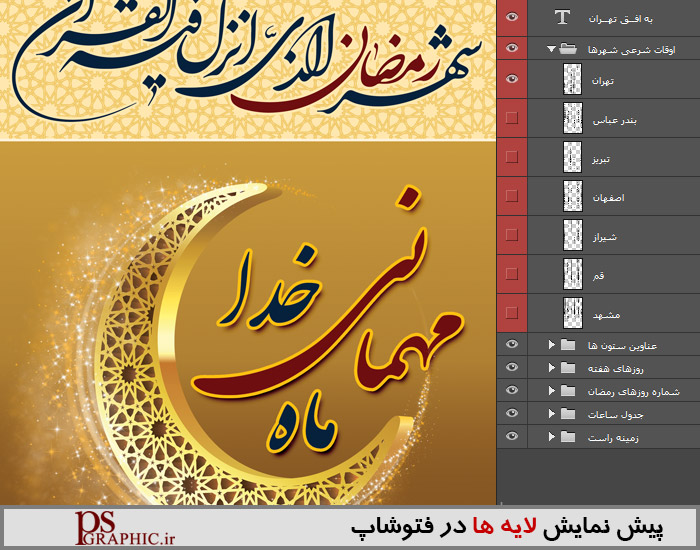Collapse the اوقات شرعی شهرها group
The height and width of the screenshot is (550, 700).
(550, 48)
